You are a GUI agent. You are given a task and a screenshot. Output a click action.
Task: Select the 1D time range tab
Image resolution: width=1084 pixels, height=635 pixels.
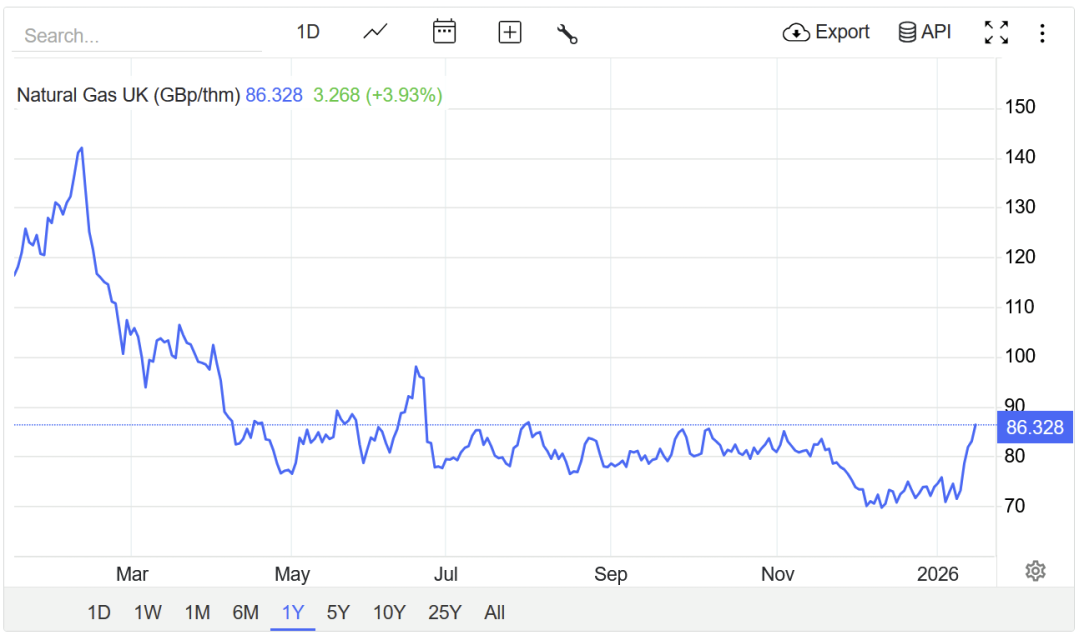(x=99, y=612)
